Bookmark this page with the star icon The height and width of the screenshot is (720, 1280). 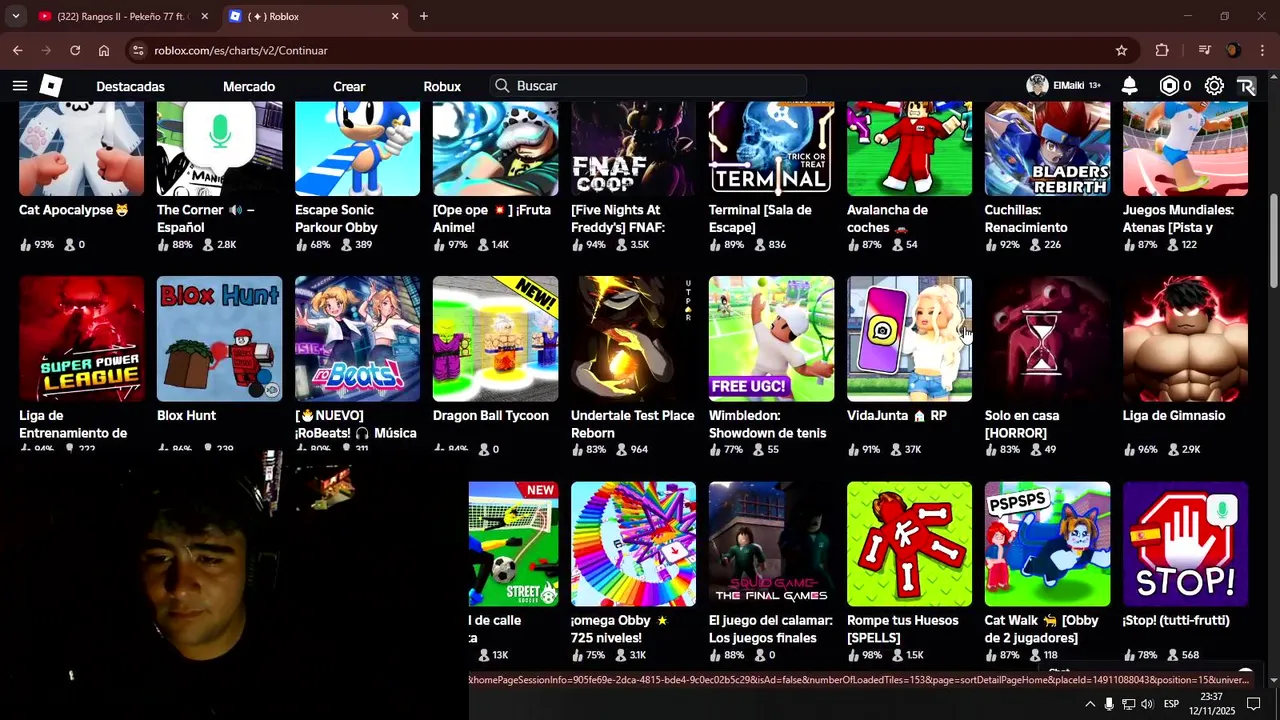click(x=1121, y=50)
